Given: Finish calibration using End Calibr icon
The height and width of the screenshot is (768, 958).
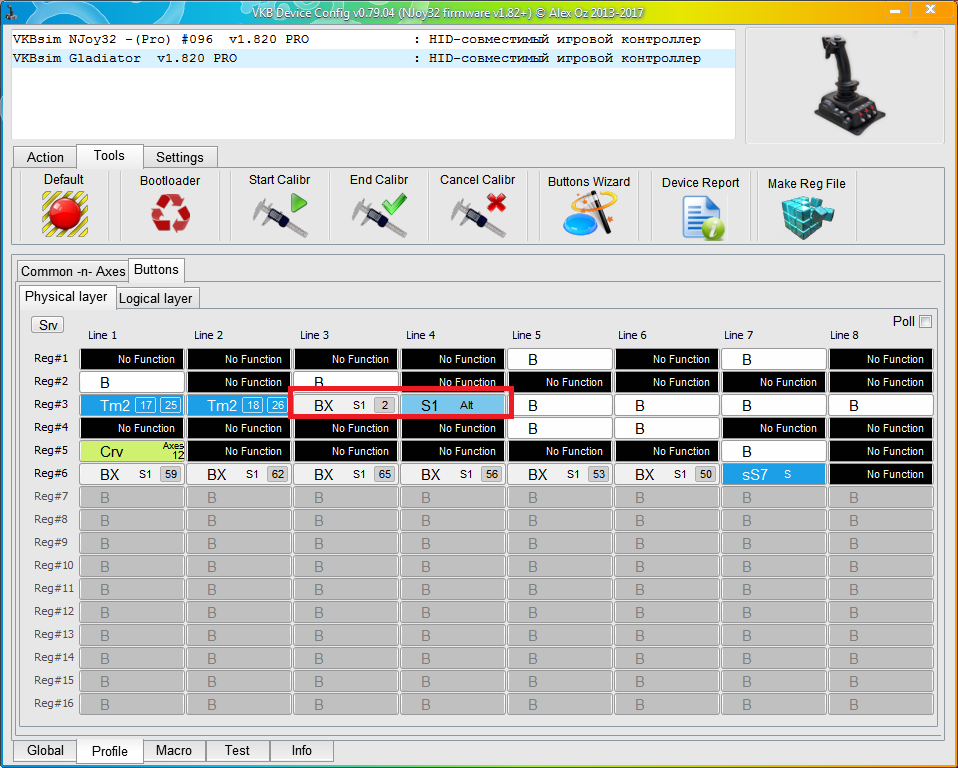Looking at the screenshot, I should tap(379, 214).
